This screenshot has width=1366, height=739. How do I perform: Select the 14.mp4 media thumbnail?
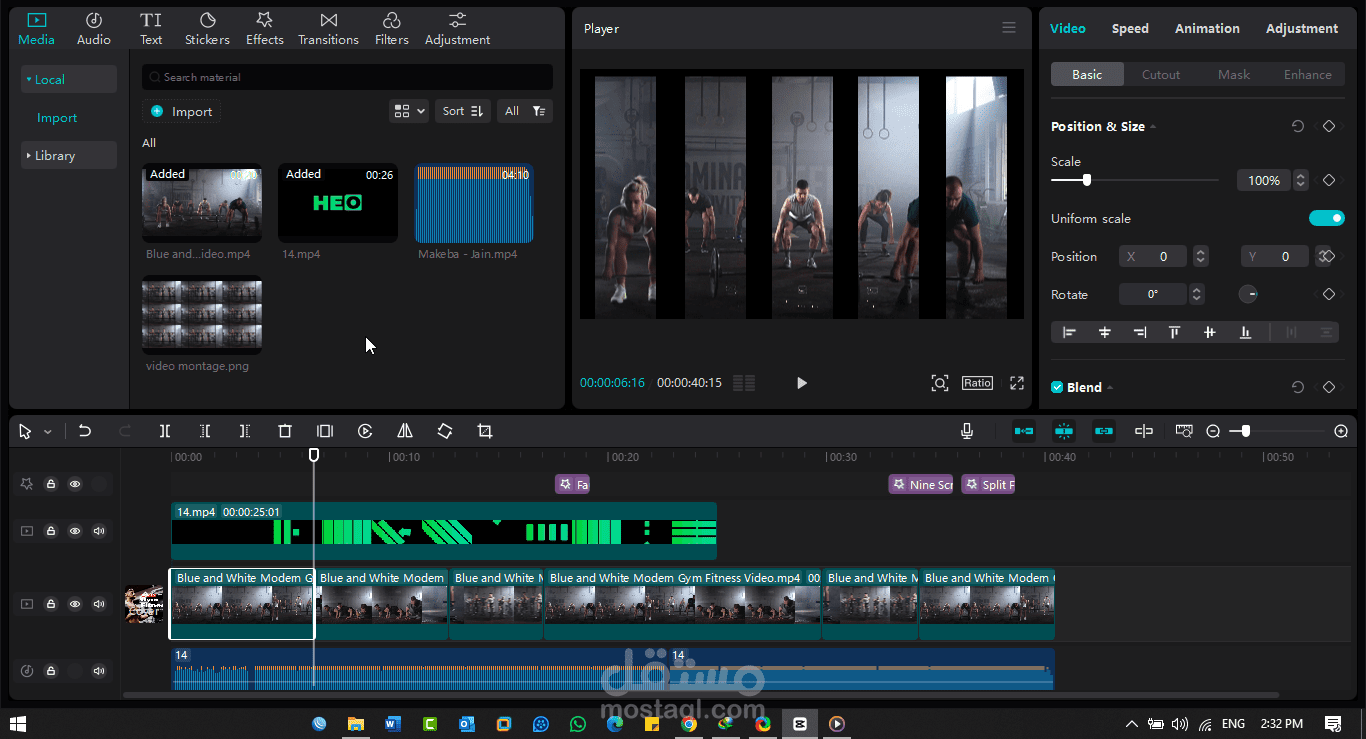click(x=338, y=204)
